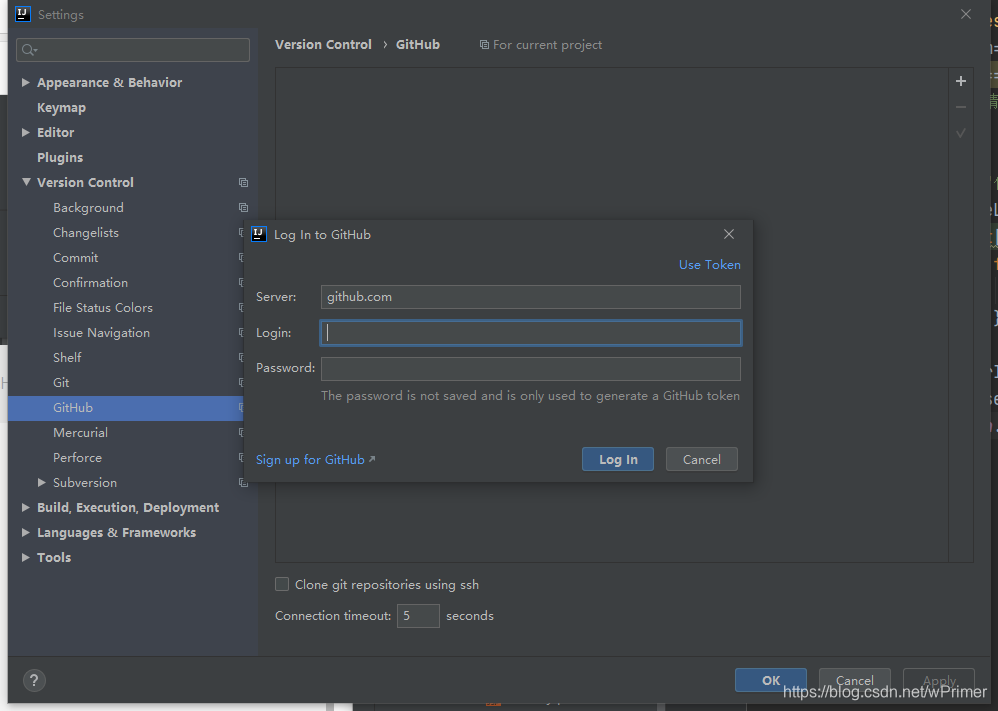
Task: Click the project-level icon beside Subversion
Action: pos(243,482)
